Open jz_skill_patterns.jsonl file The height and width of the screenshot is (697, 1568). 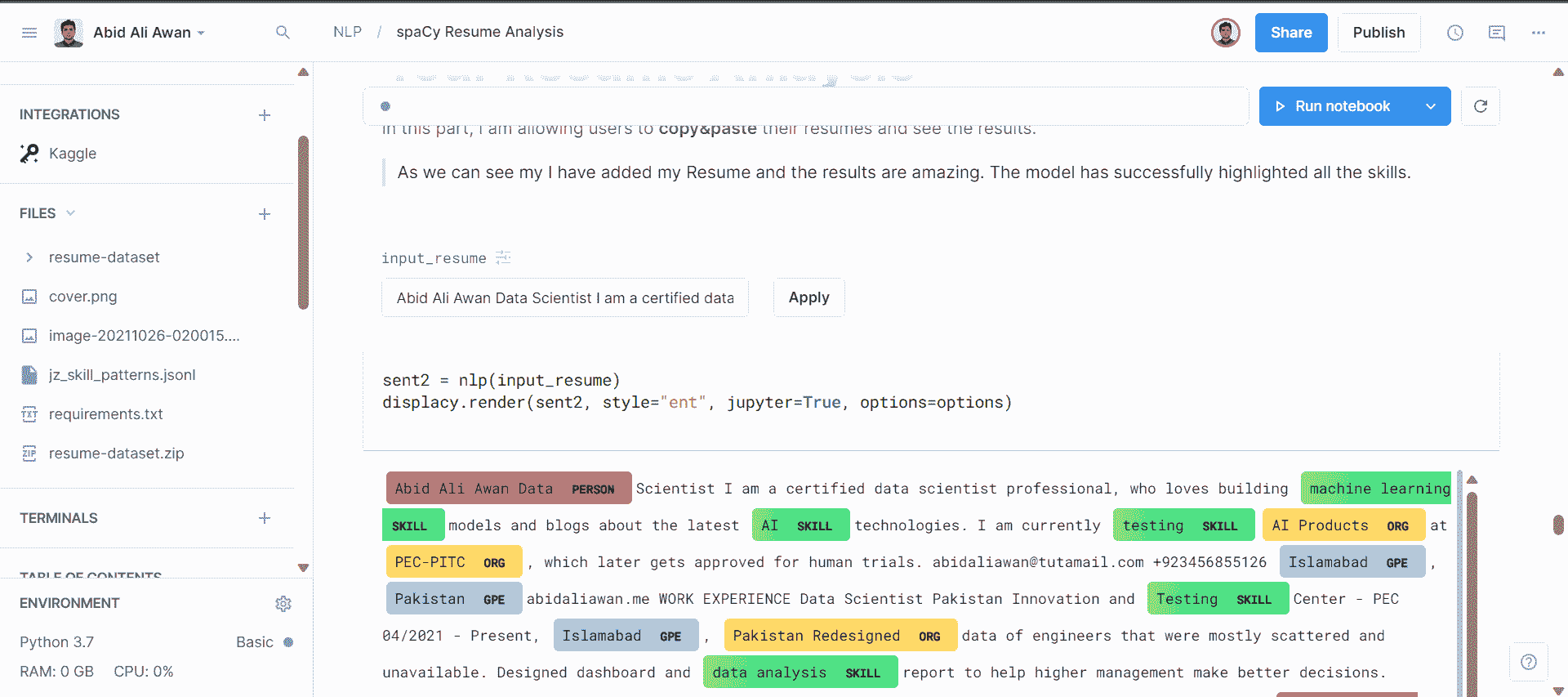click(122, 375)
